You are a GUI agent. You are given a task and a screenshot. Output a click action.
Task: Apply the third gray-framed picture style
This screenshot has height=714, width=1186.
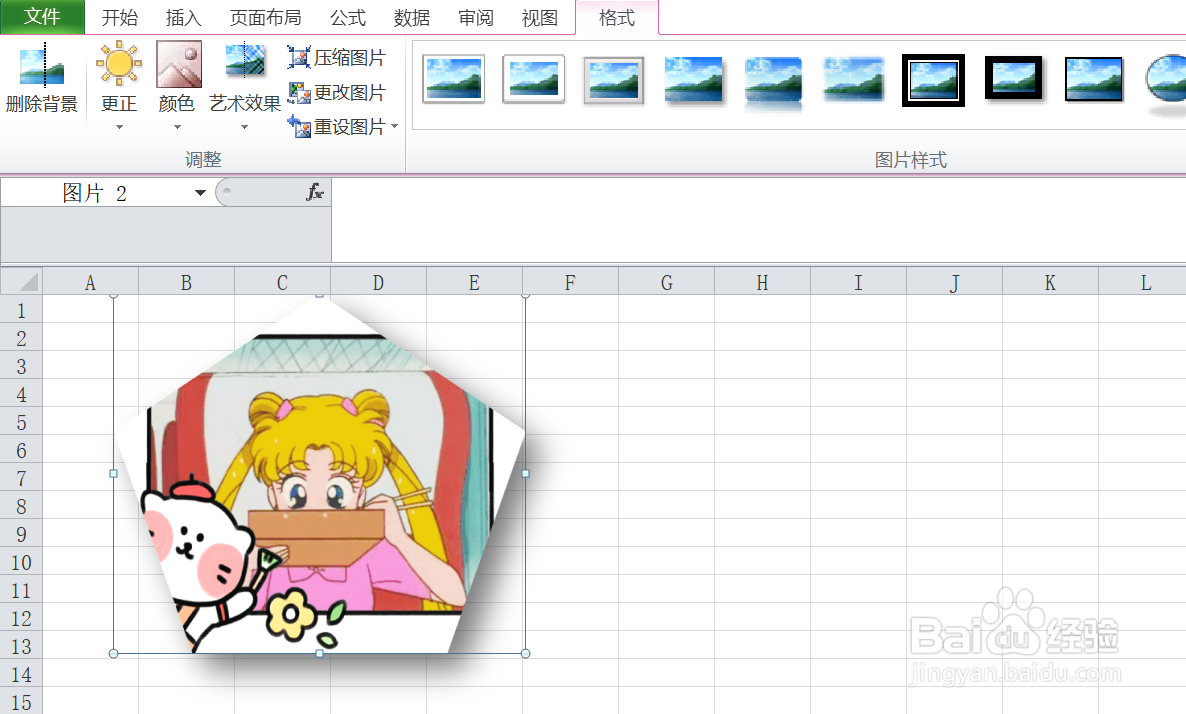[x=613, y=80]
